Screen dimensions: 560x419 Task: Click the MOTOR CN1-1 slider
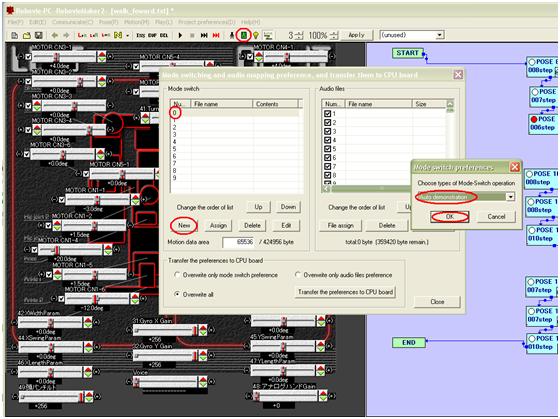coord(98,200)
